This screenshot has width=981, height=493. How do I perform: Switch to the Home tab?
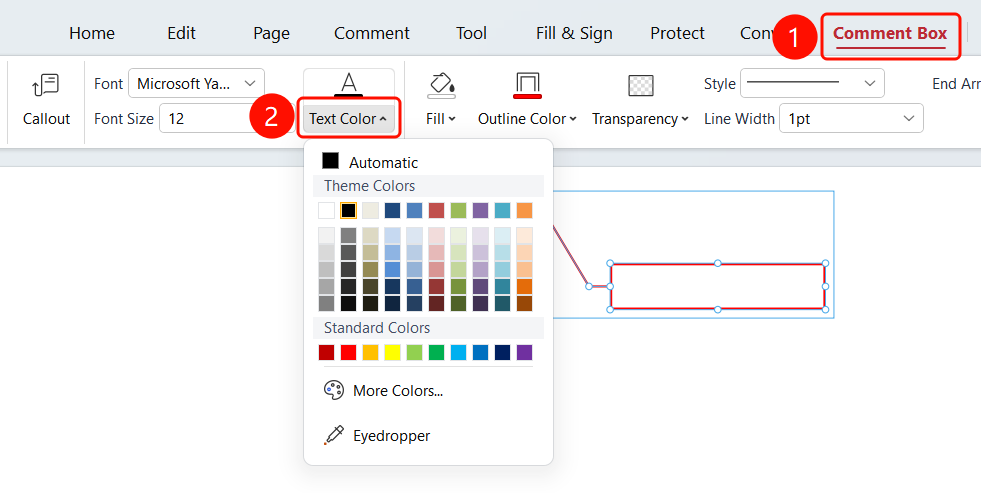pyautogui.click(x=92, y=33)
